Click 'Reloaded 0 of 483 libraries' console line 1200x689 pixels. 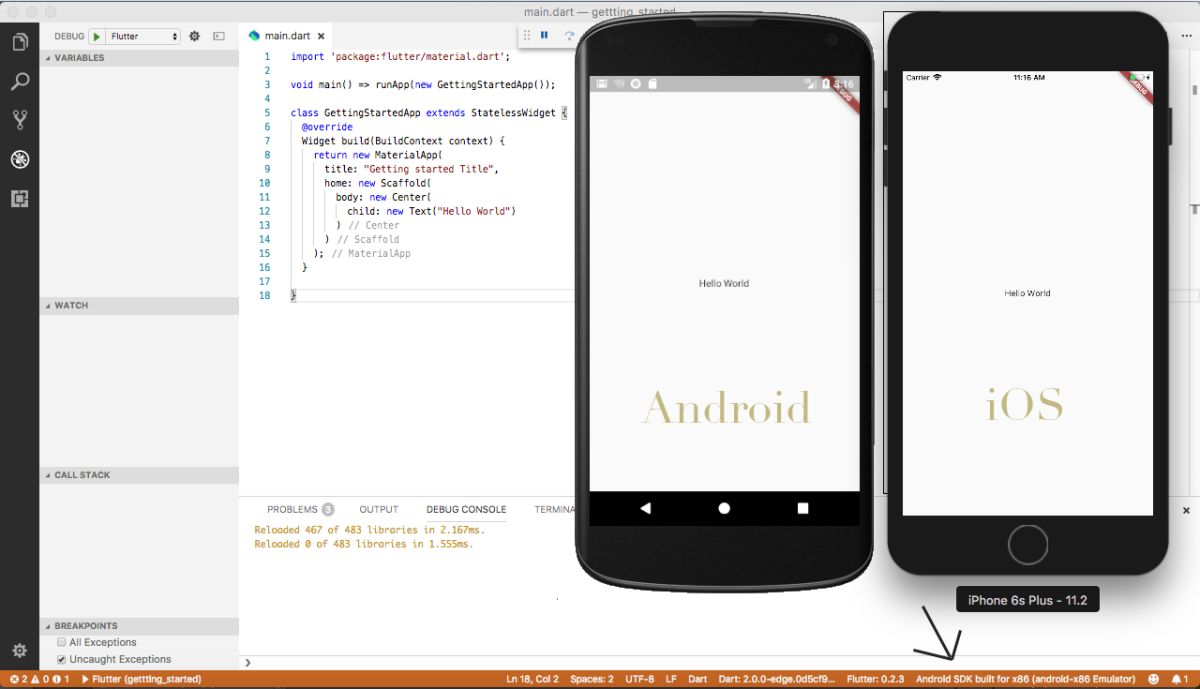pyautogui.click(x=363, y=544)
